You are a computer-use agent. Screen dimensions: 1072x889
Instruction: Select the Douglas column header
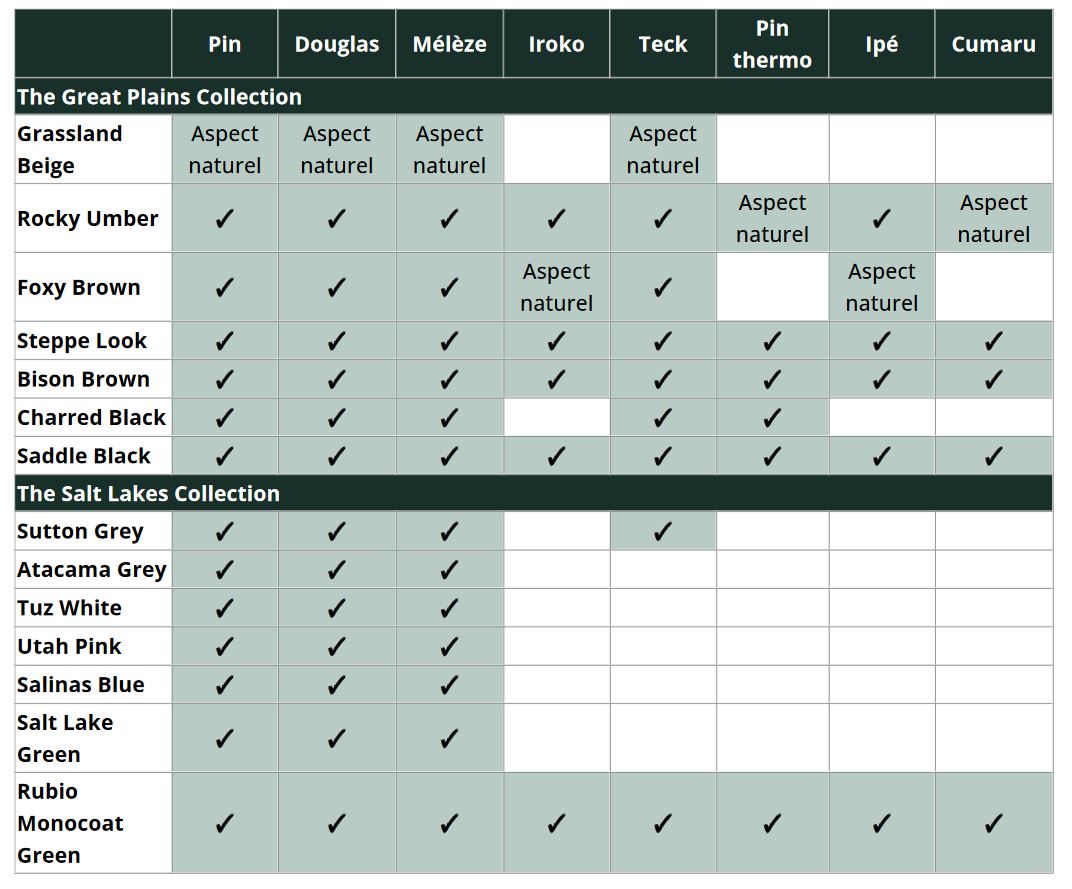click(x=336, y=44)
